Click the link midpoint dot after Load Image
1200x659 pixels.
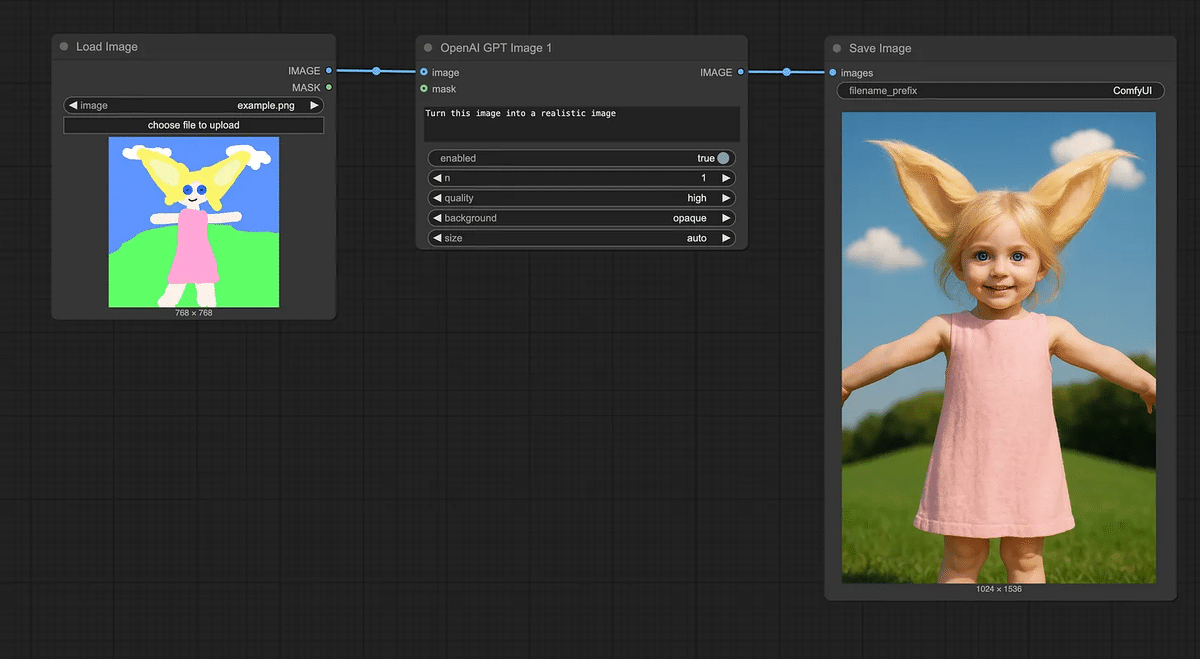click(376, 71)
